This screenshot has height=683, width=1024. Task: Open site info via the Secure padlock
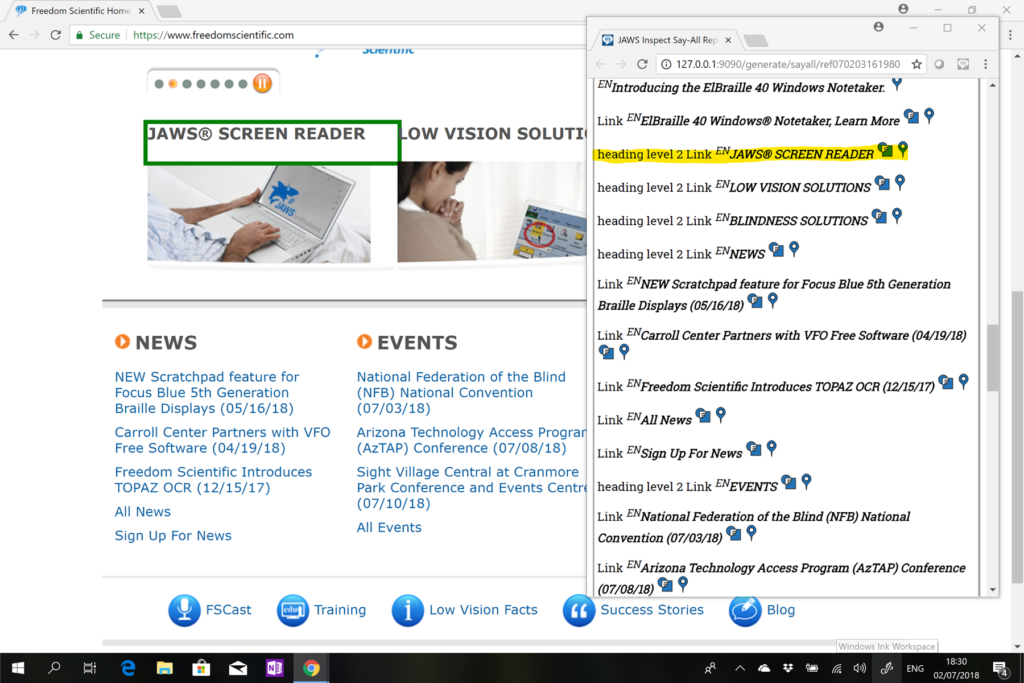[x=79, y=33]
